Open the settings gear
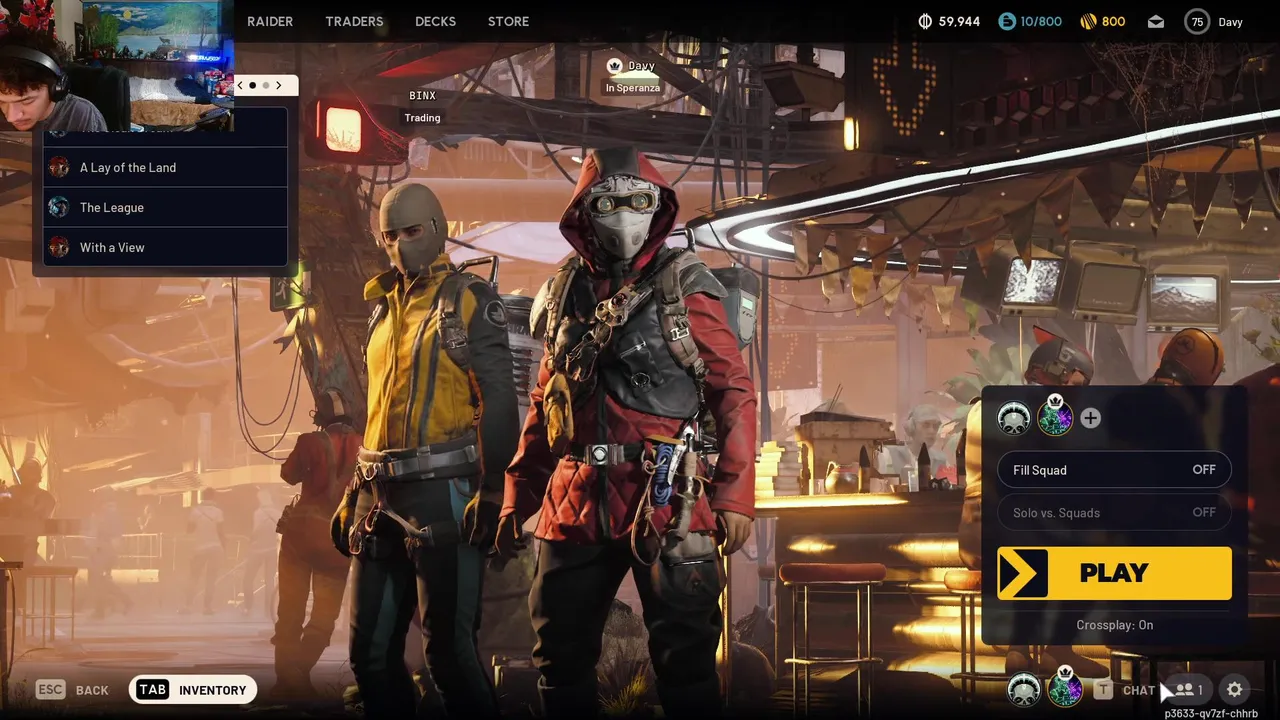Viewport: 1280px width, 720px height. click(x=1235, y=689)
